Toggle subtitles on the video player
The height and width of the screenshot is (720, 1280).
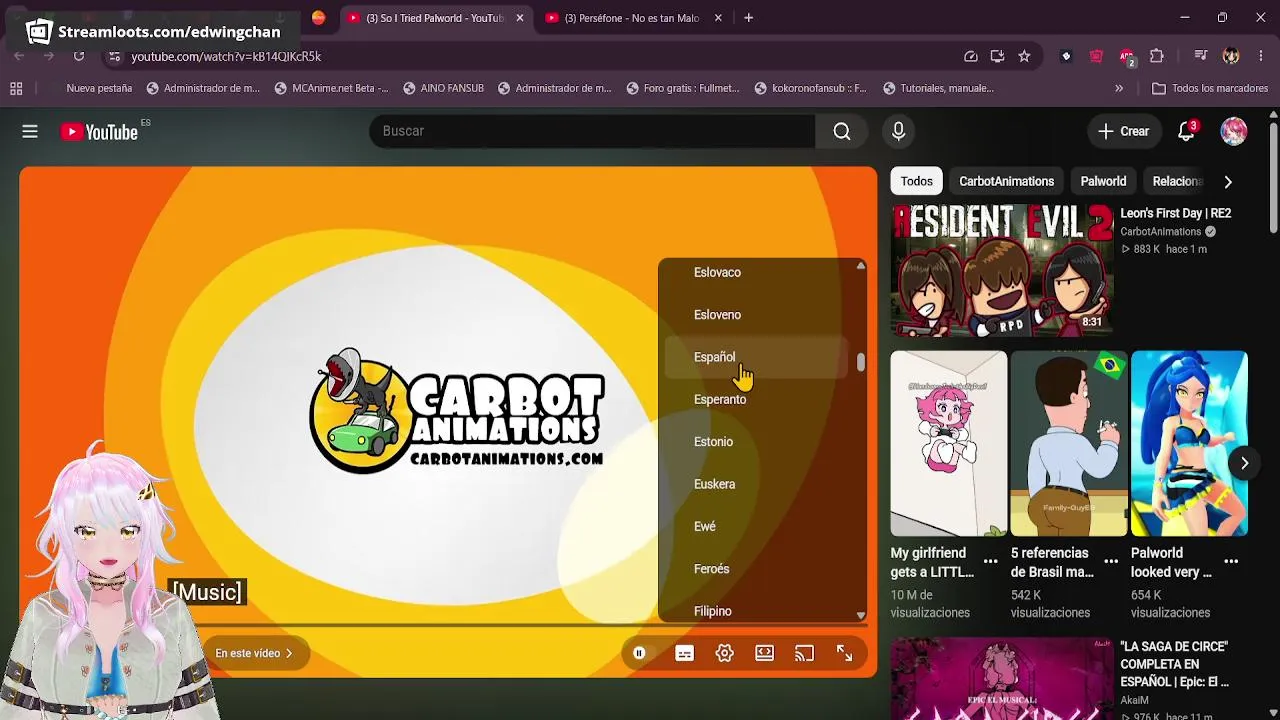[x=685, y=653]
